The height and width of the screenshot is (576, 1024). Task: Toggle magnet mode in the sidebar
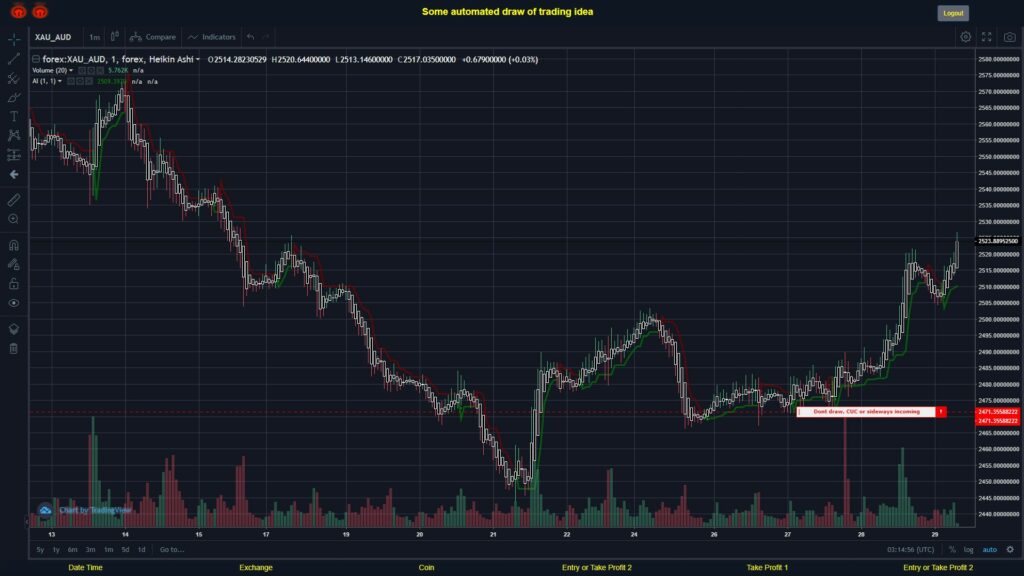pos(14,245)
